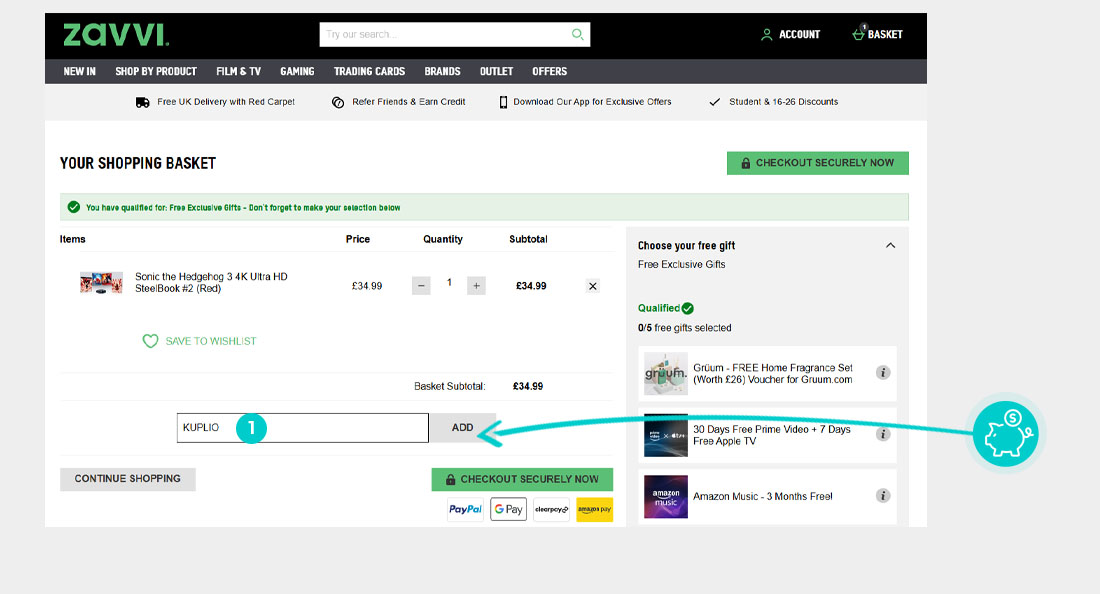Viewport: 1100px width, 594px height.
Task: Click the green Qualified check icon
Action: tap(688, 309)
